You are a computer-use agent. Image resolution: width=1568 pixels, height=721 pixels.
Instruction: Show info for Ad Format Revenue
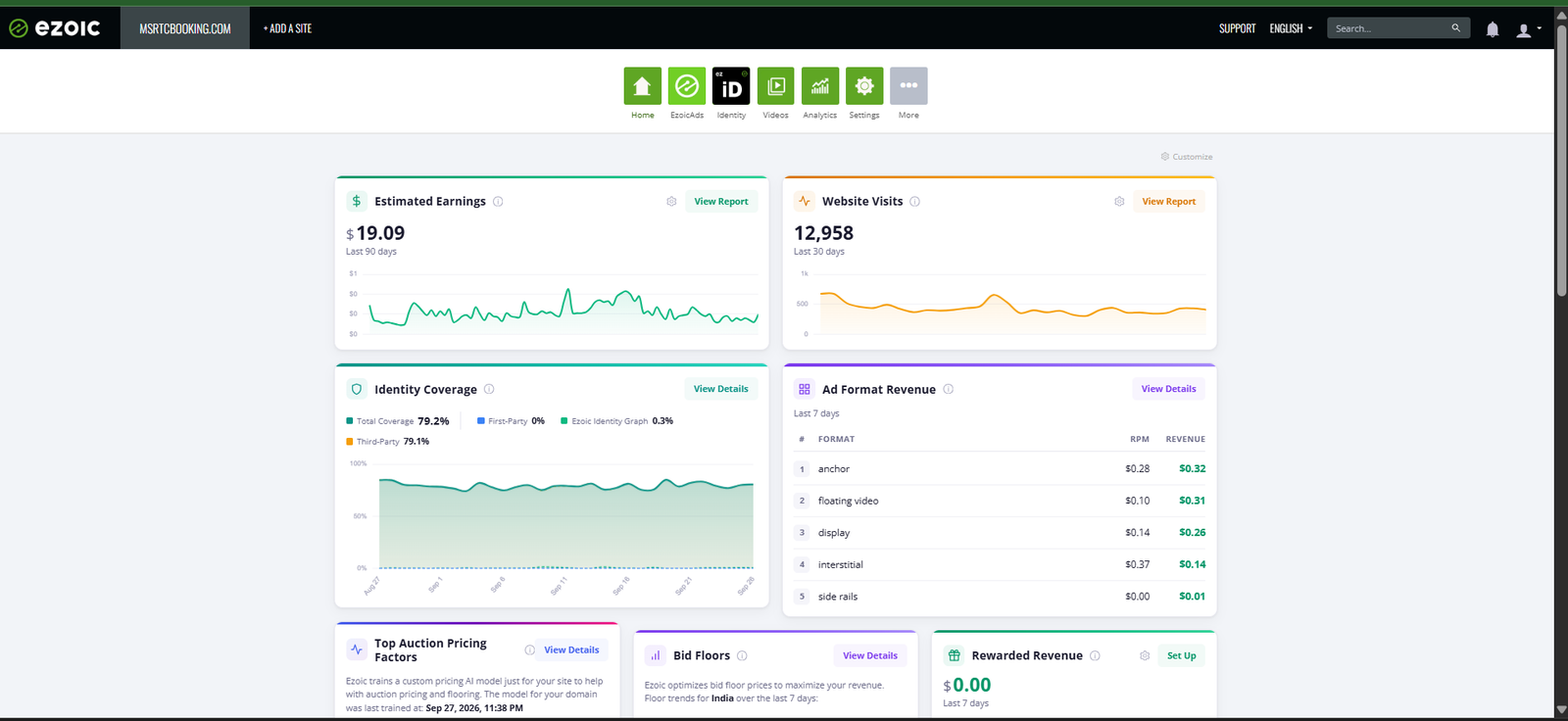coord(948,389)
